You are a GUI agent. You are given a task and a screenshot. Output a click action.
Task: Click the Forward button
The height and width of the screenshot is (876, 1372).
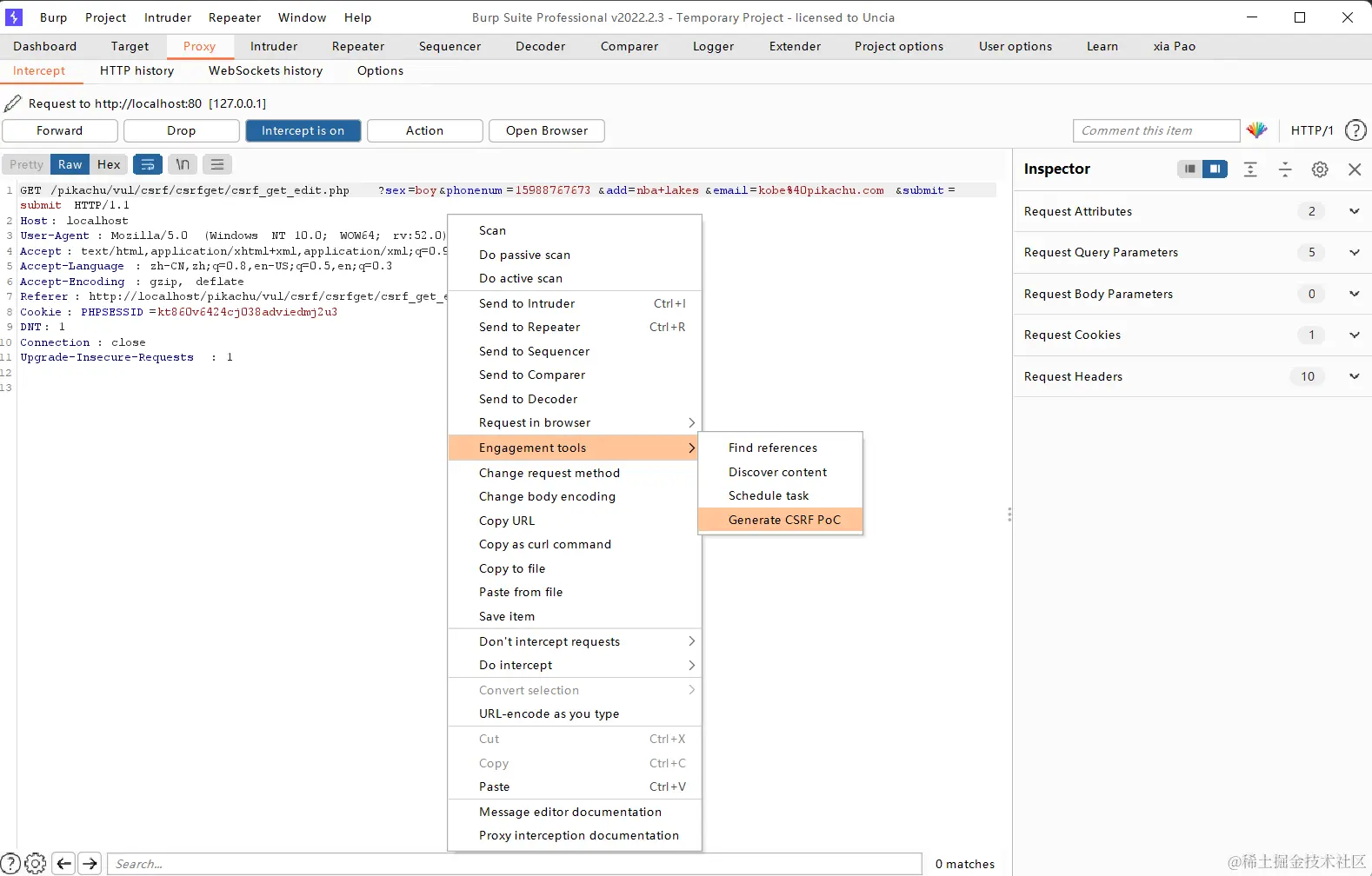pos(60,130)
